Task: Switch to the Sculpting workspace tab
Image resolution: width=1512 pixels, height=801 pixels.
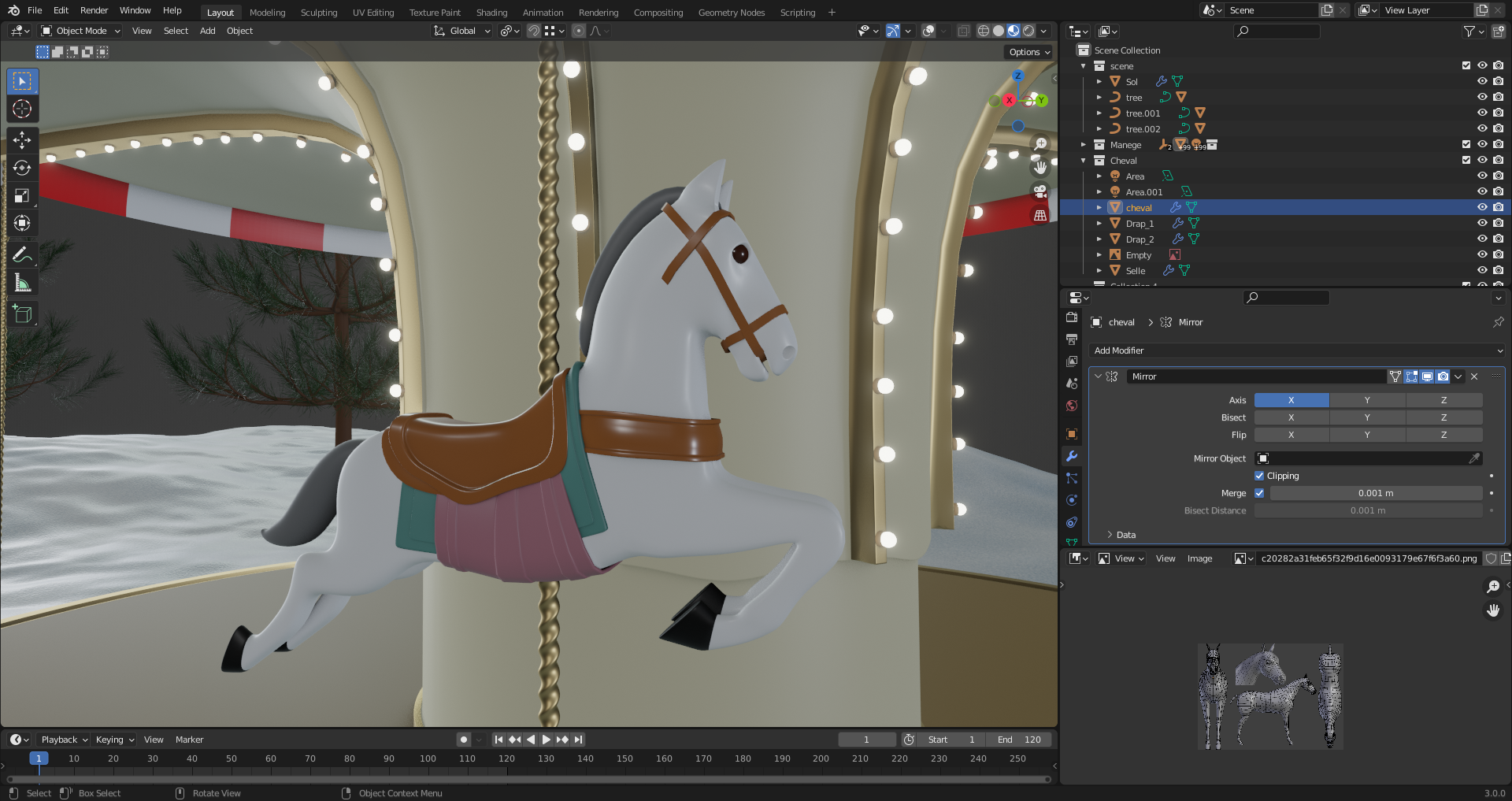Action: [318, 13]
